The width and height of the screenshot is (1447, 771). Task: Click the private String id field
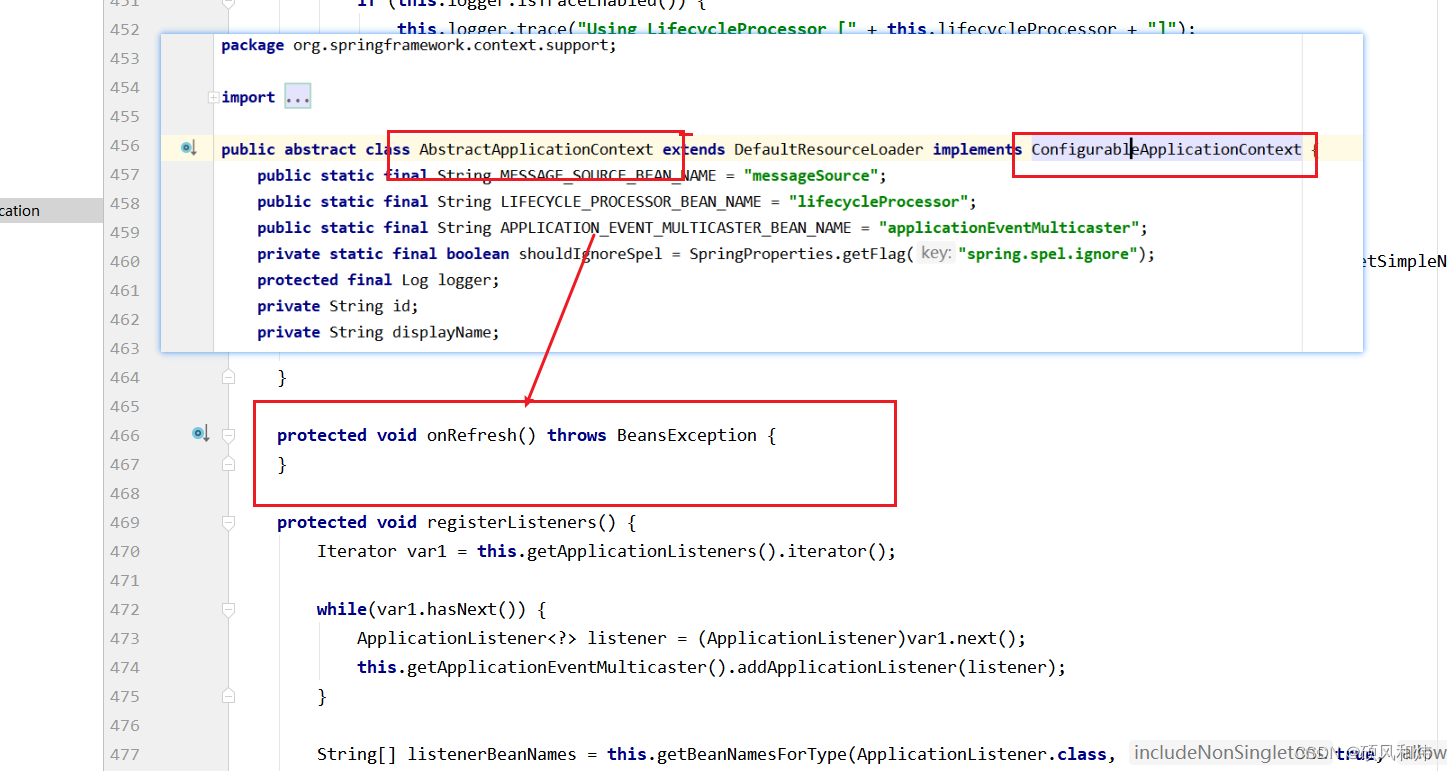pos(337,306)
